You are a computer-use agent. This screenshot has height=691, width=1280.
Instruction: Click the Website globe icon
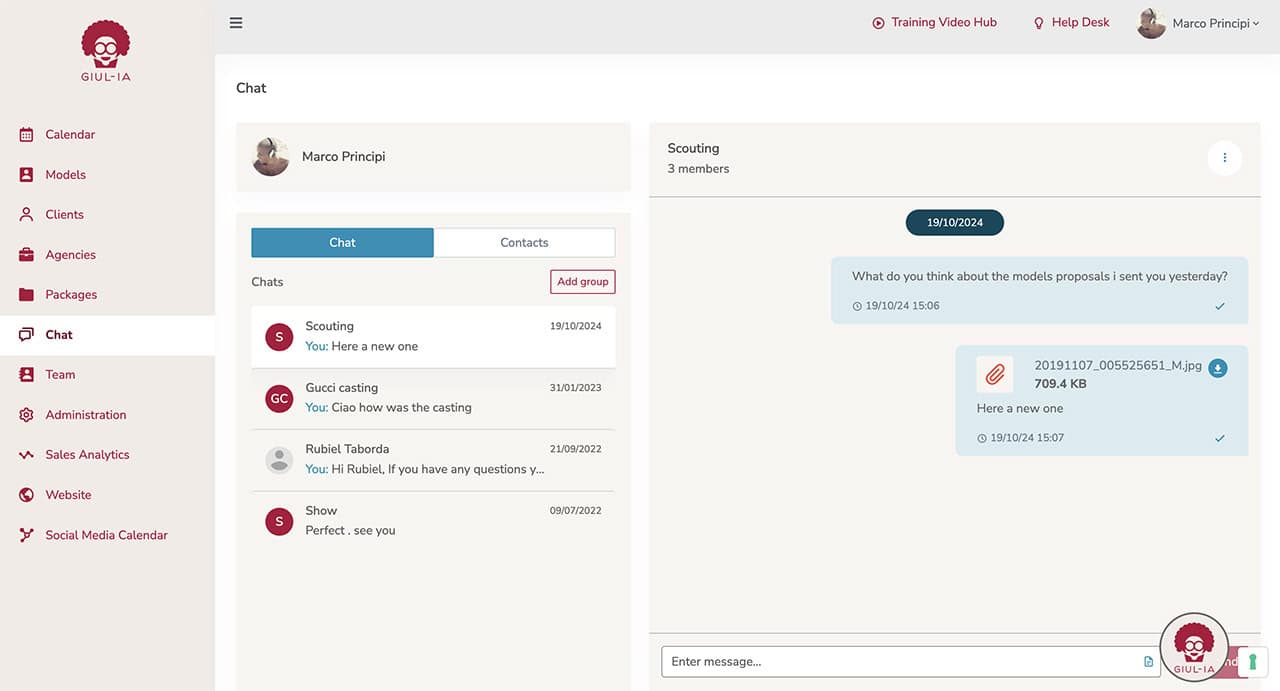(27, 494)
